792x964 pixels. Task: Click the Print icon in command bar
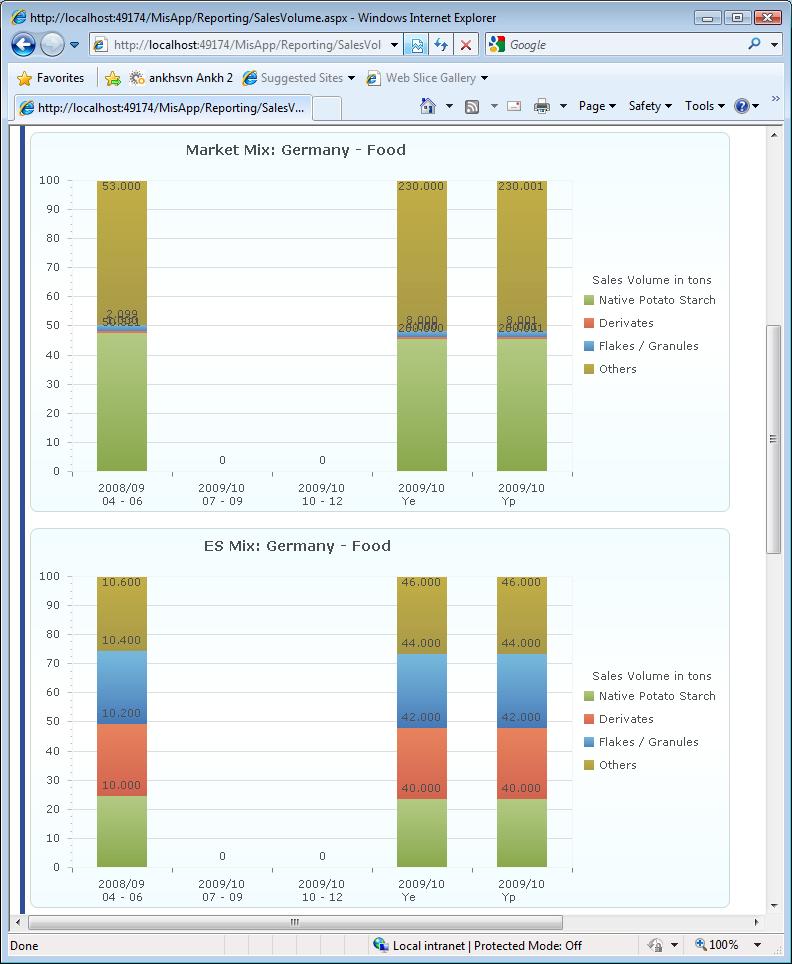542,106
